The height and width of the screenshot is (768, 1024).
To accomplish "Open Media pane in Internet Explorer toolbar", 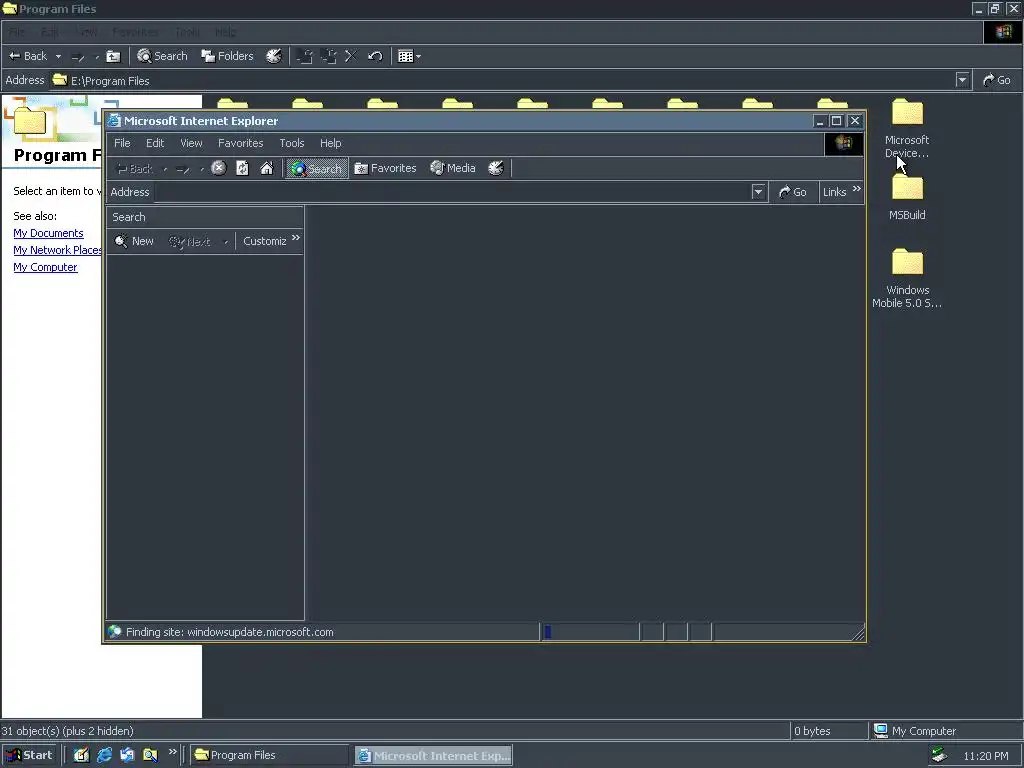I will 453,168.
